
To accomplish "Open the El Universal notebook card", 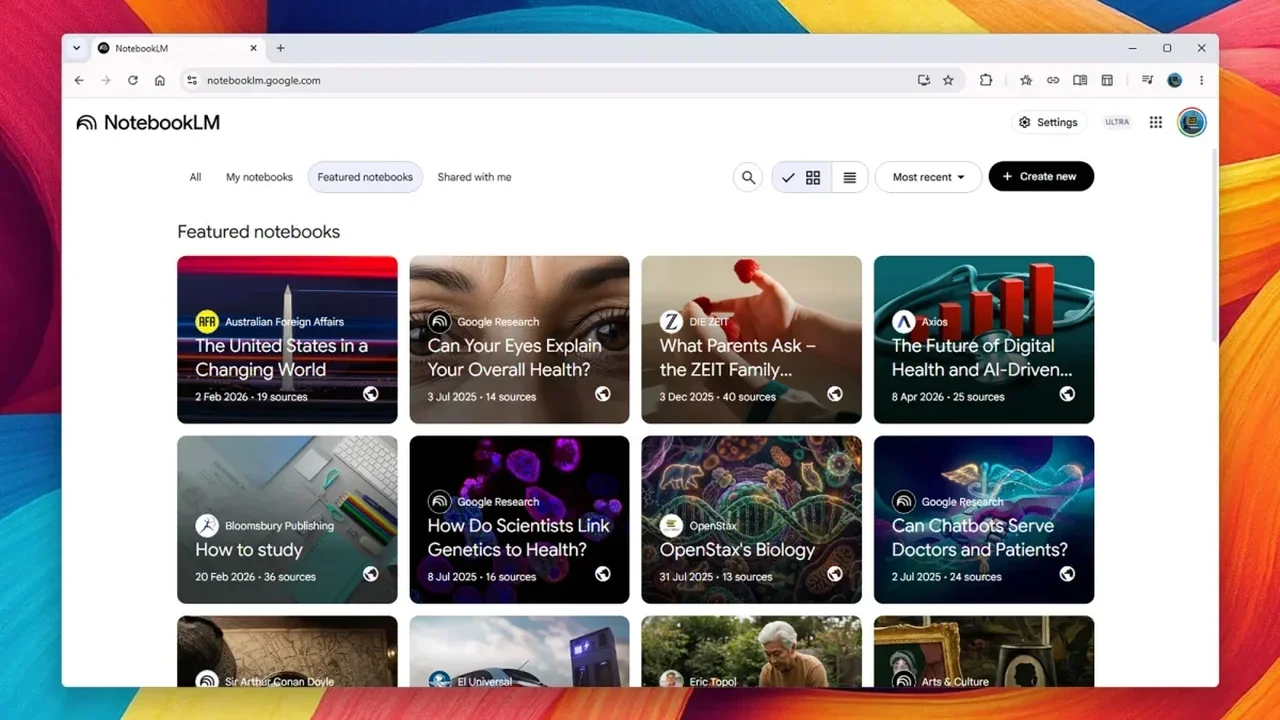I will click(x=519, y=651).
